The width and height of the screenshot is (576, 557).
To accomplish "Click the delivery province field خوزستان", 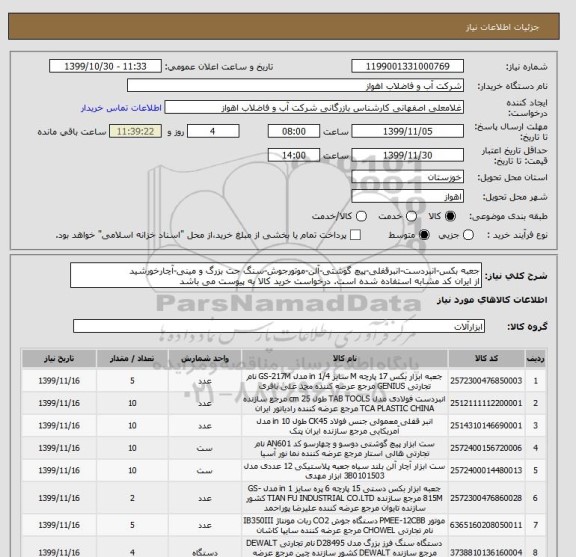I will (407, 177).
